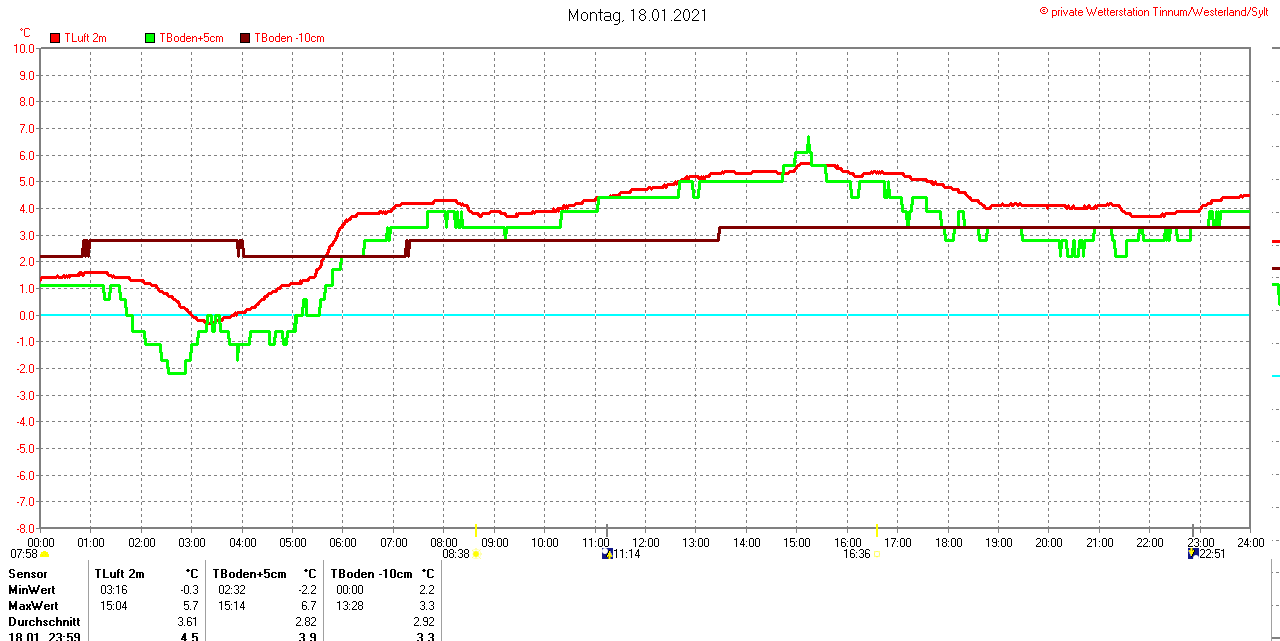
Task: Select the Durchschnitt row label in table
Action: [43, 622]
